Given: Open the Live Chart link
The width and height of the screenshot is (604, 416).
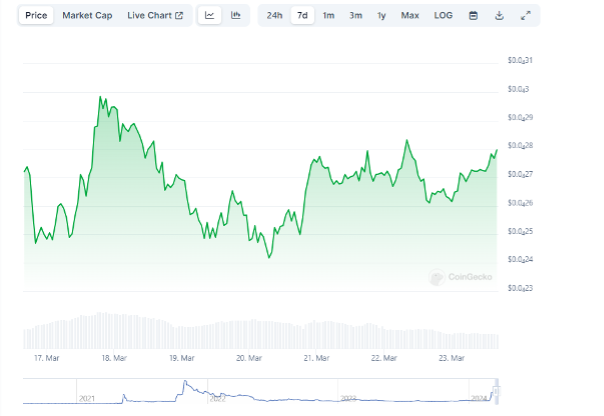Looking at the screenshot, I should (x=155, y=16).
